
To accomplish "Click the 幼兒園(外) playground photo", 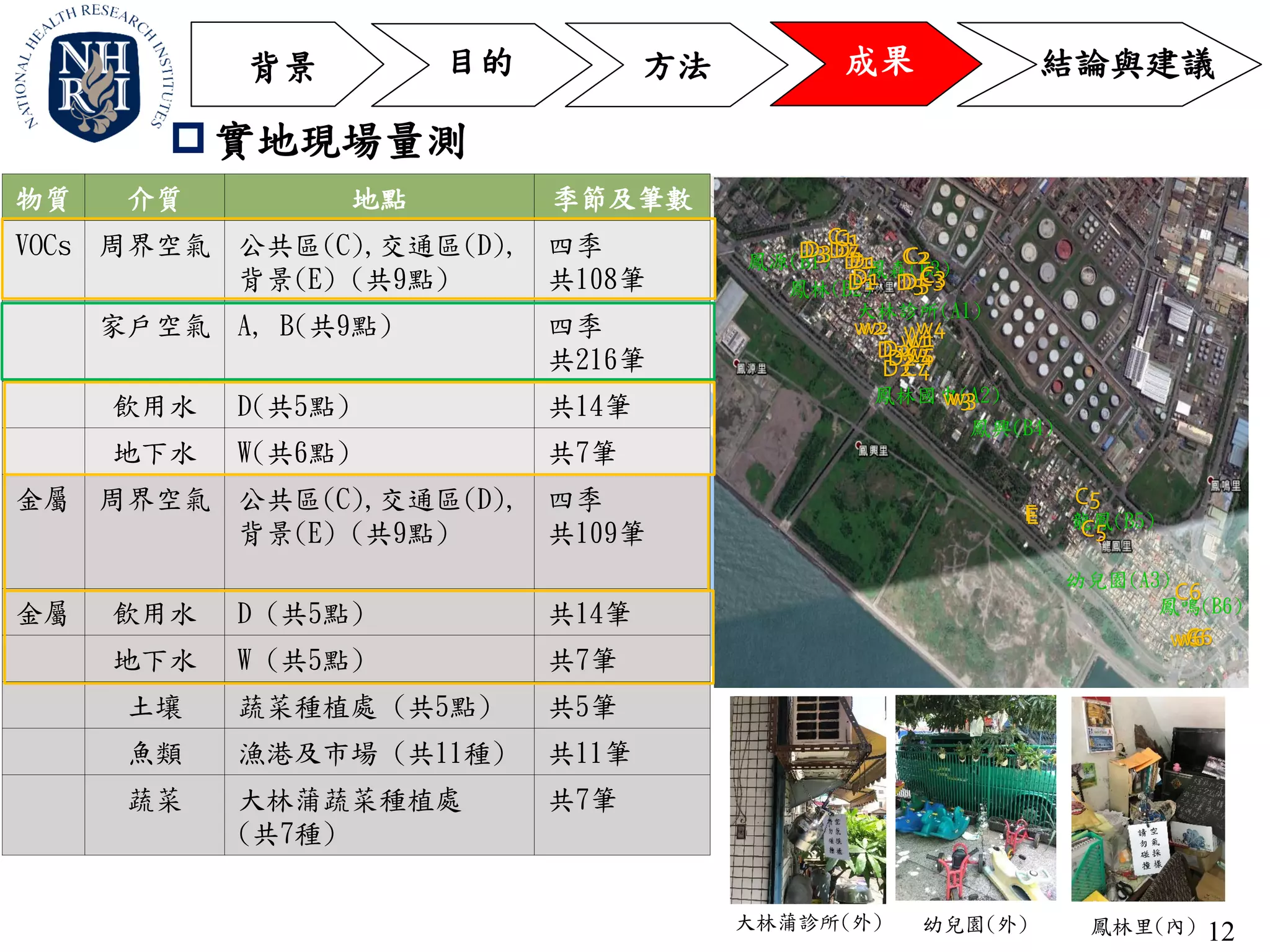I will tap(975, 798).
